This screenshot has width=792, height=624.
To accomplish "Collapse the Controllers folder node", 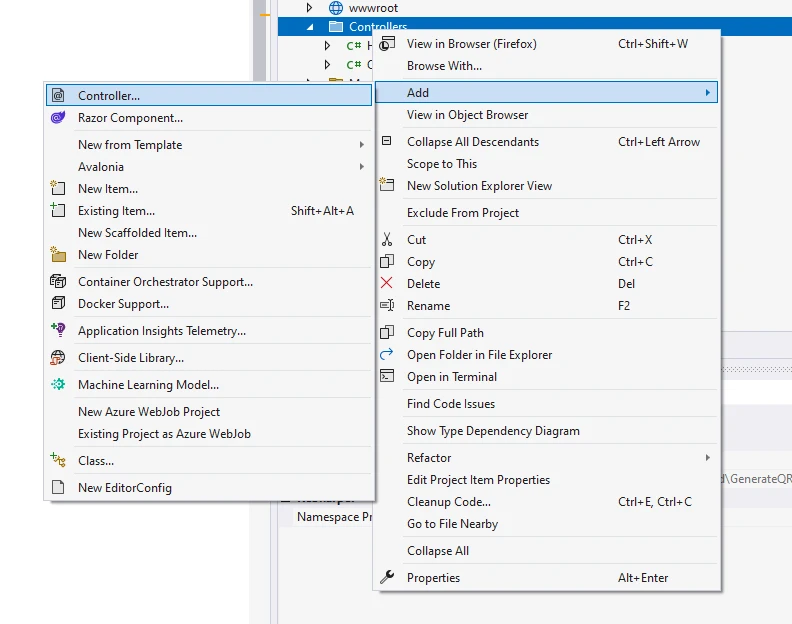I will pyautogui.click(x=310, y=27).
